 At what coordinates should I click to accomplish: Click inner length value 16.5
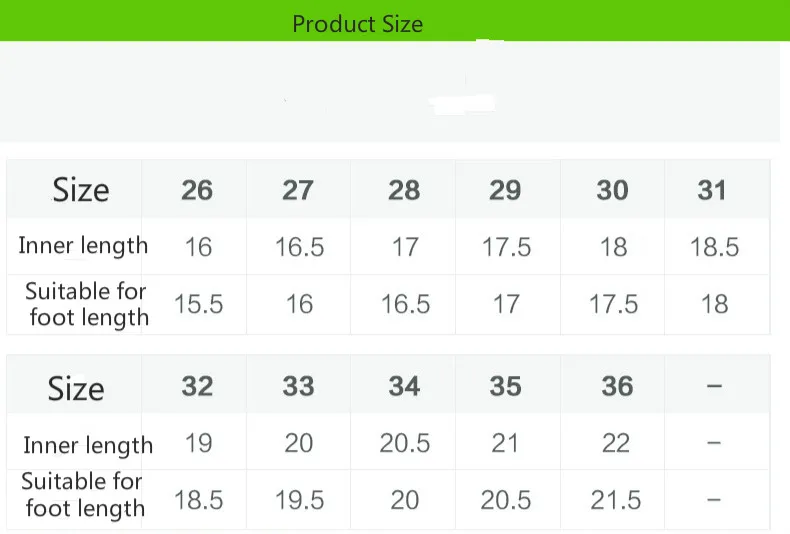pos(300,247)
